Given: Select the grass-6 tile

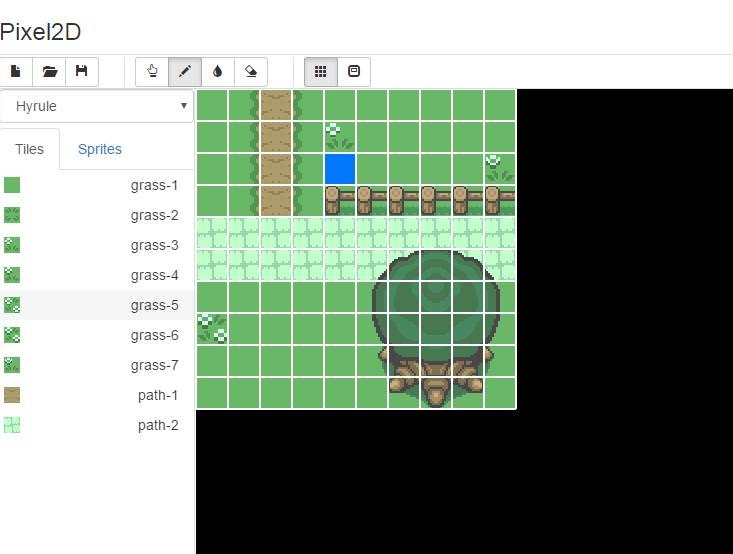Looking at the screenshot, I should (97, 335).
